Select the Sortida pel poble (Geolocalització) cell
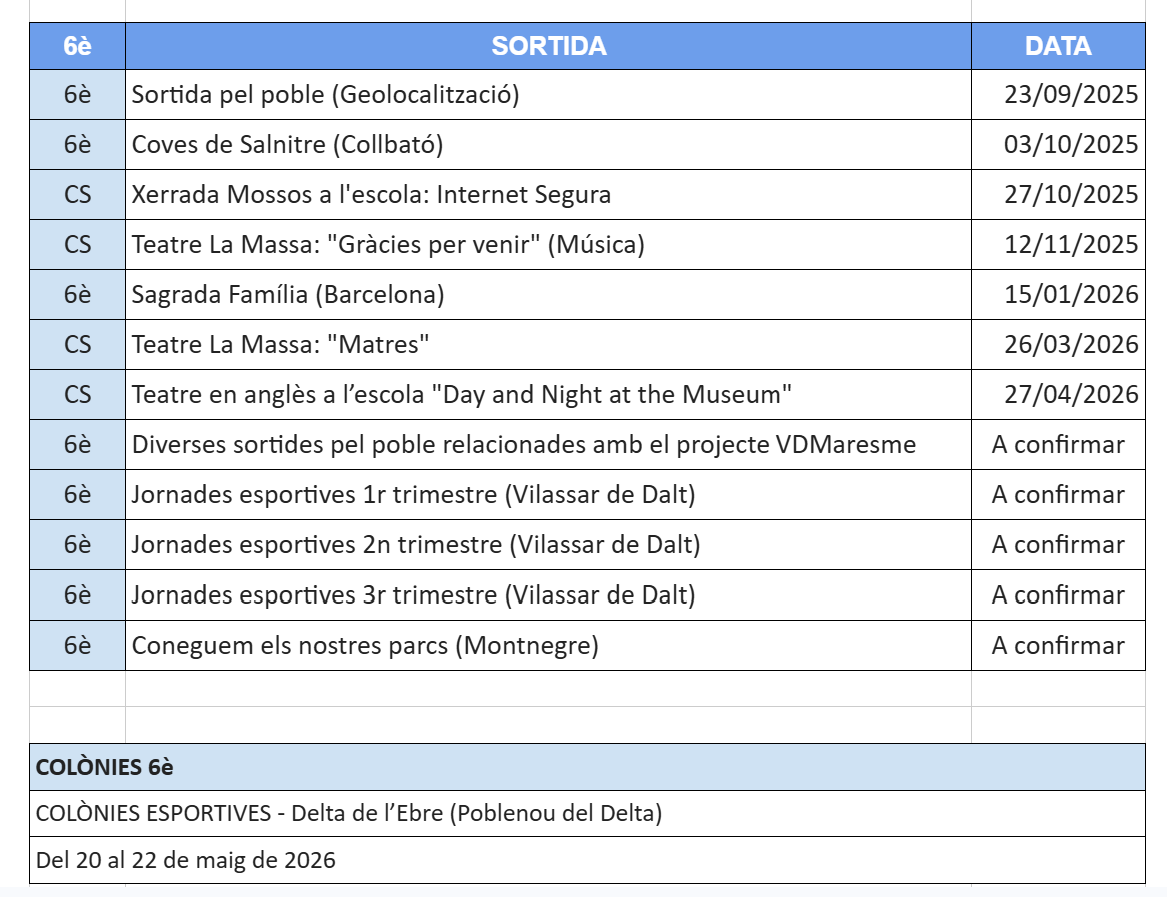This screenshot has width=1167, height=897. [548, 95]
